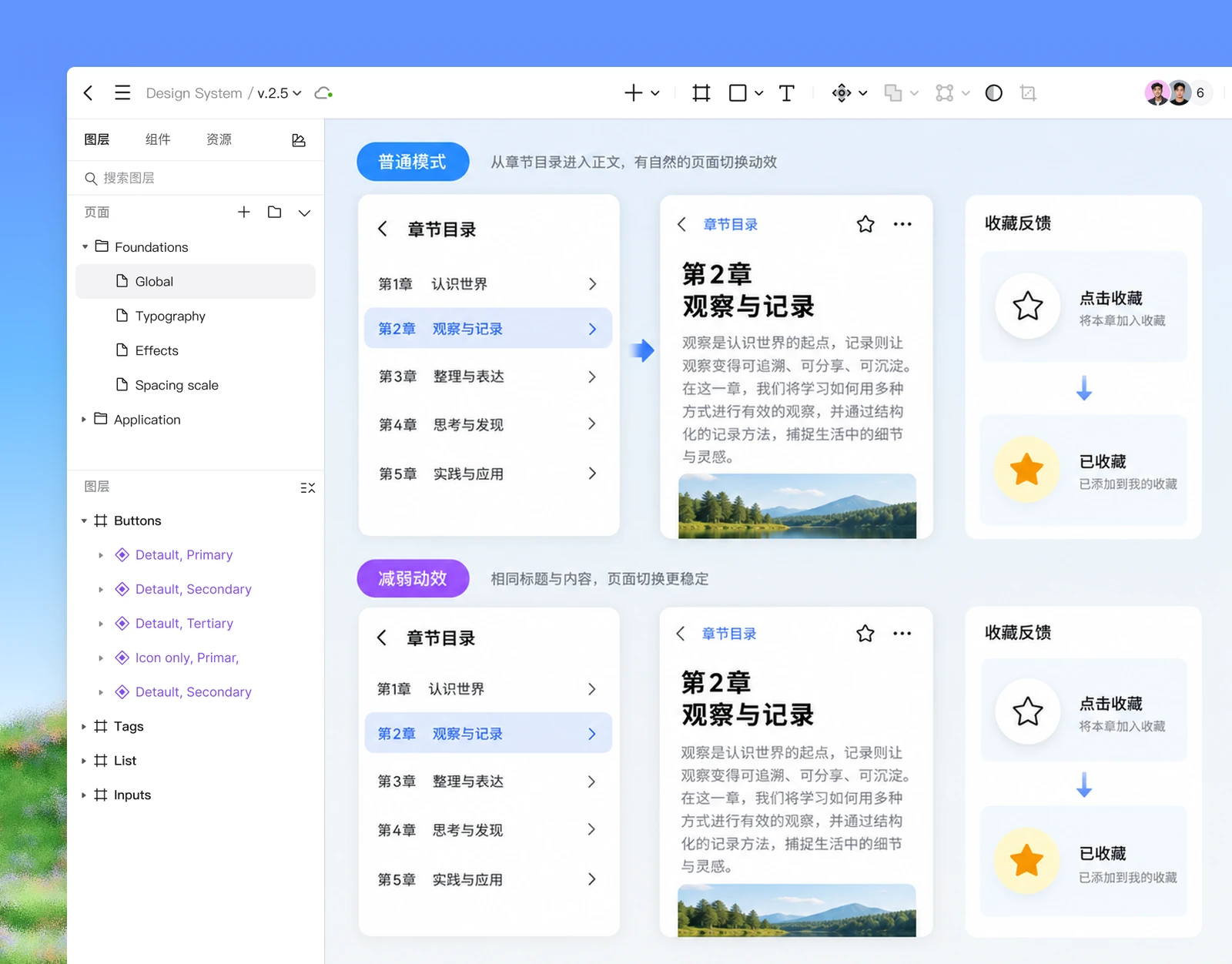Switch to the 图层 tab
The image size is (1232, 964).
coord(97,139)
